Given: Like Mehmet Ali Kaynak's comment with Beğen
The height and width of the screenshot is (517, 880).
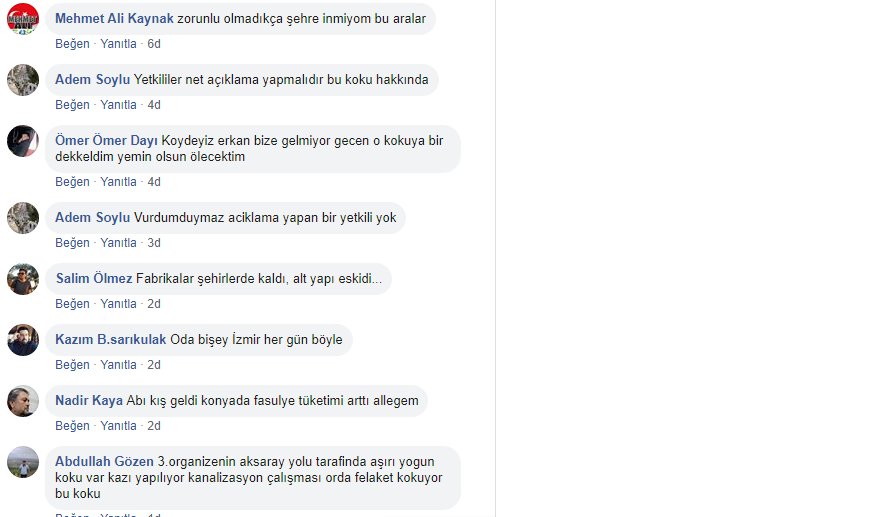Looking at the screenshot, I should [x=72, y=44].
